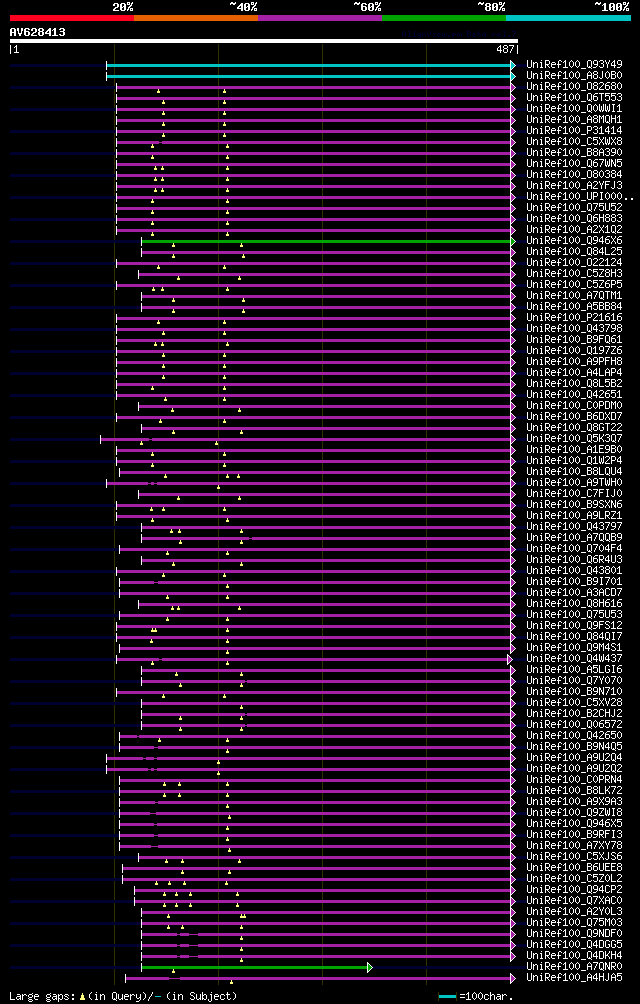
Task: Click the green ~80% legend segment
Action: point(444,18)
